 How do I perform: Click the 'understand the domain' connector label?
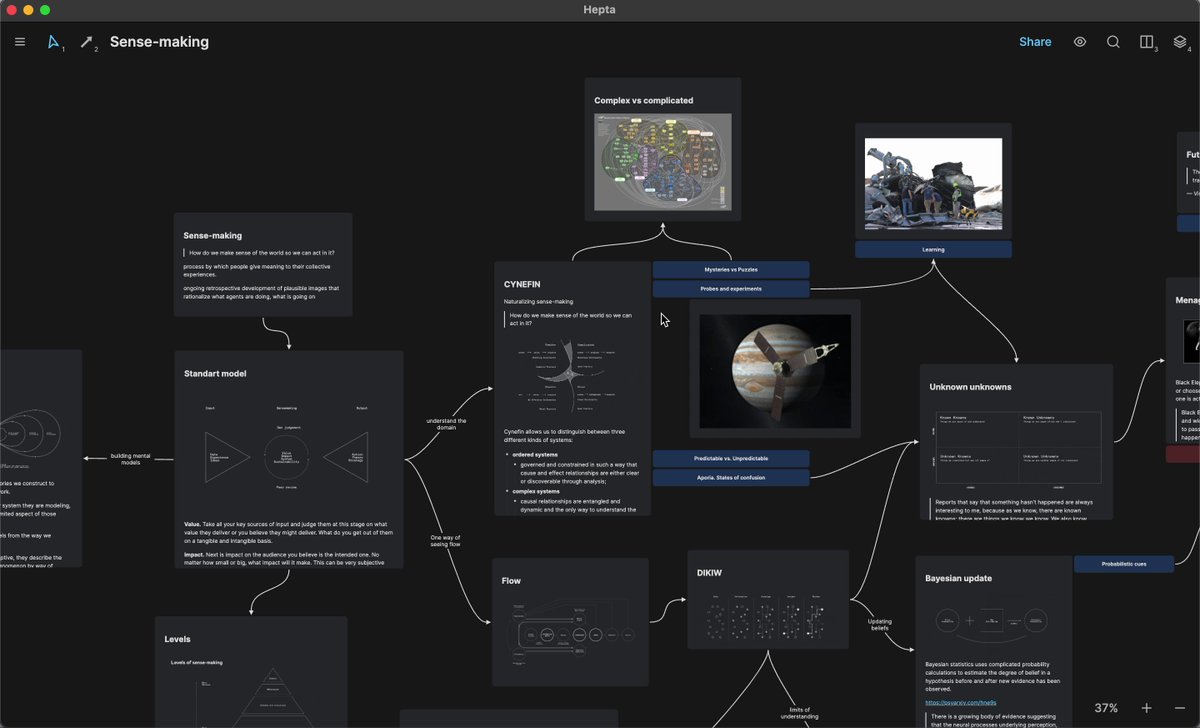coord(447,424)
